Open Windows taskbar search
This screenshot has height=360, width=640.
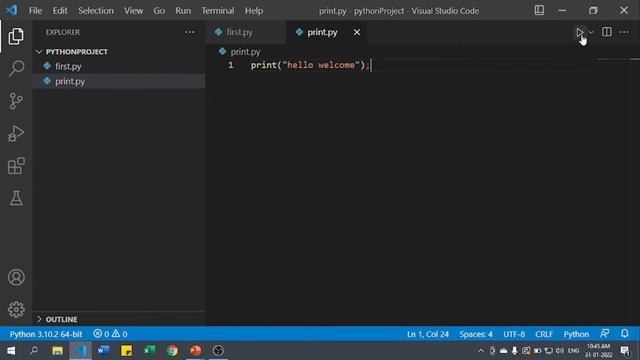34,351
